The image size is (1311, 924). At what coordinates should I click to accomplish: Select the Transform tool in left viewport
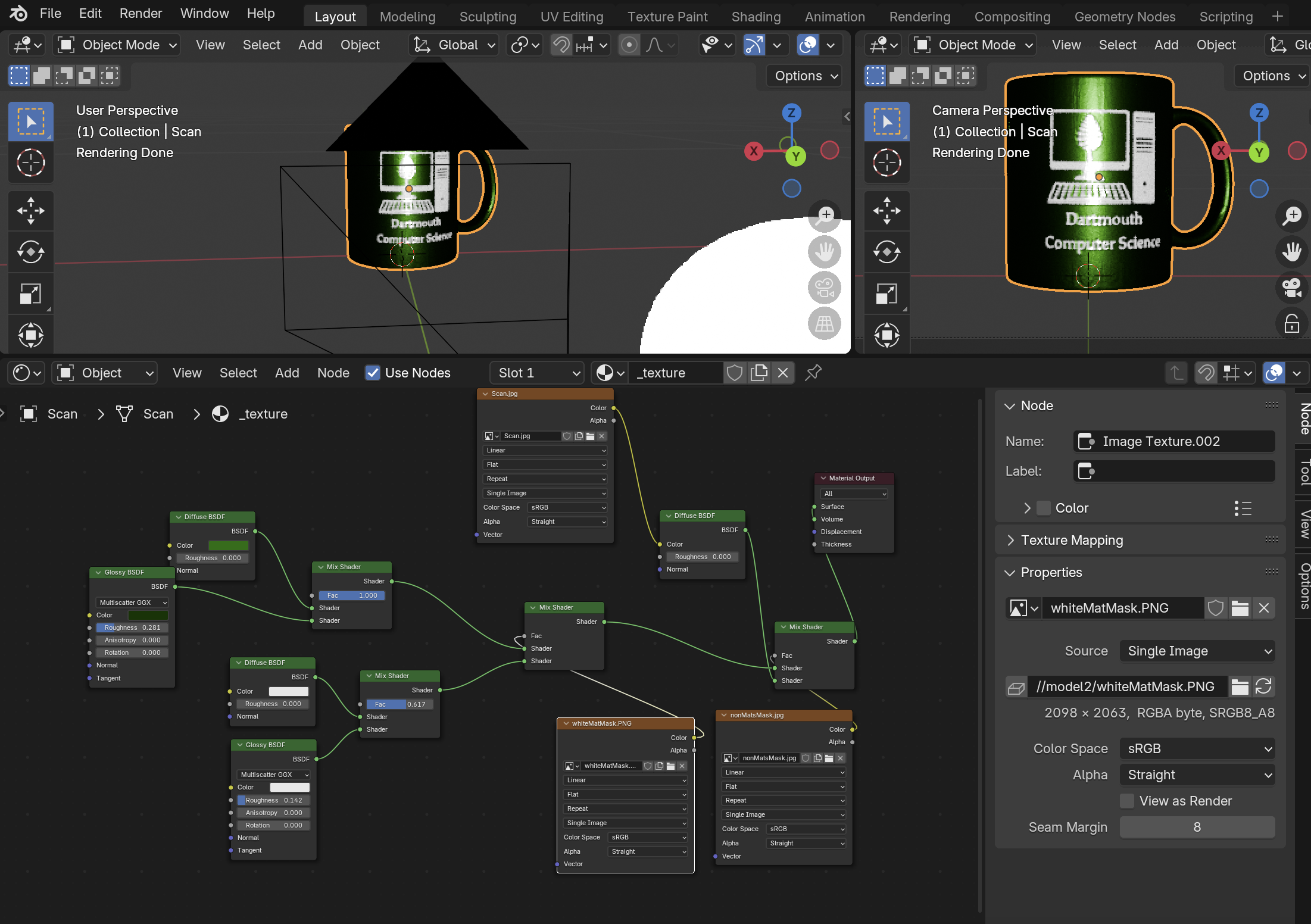tap(31, 335)
